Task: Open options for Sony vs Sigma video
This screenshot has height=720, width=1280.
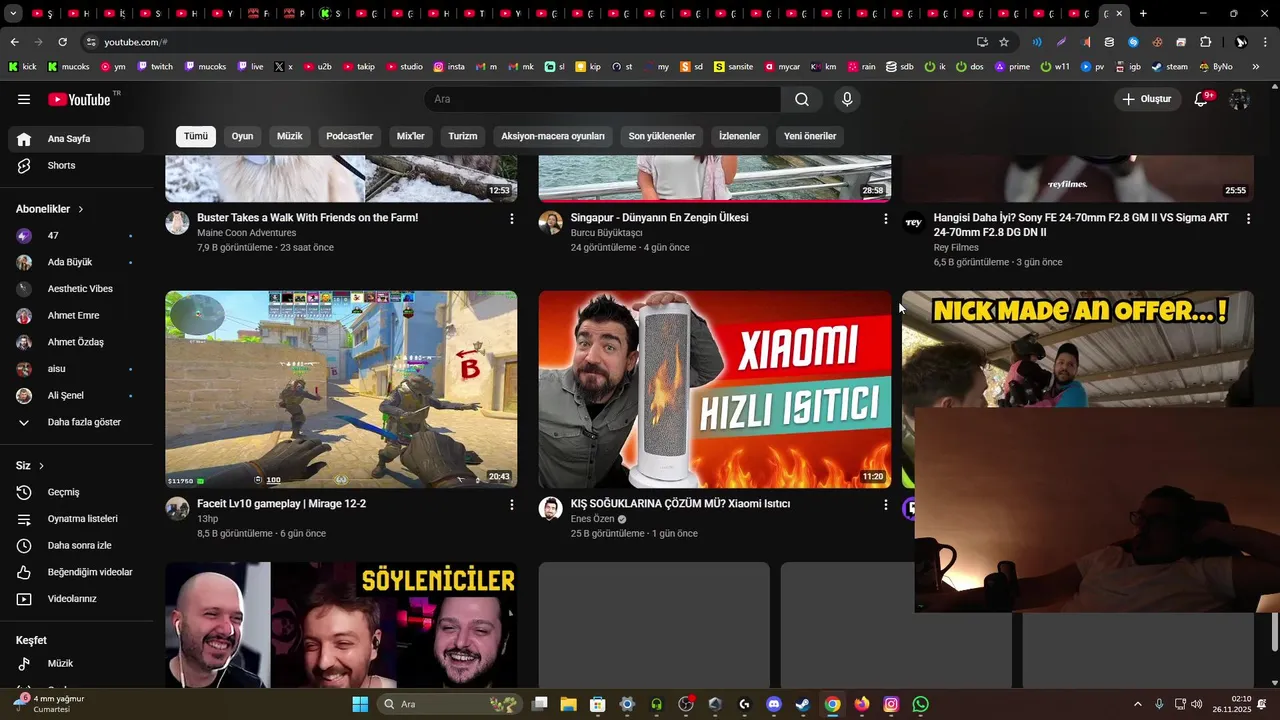Action: tap(1248, 218)
